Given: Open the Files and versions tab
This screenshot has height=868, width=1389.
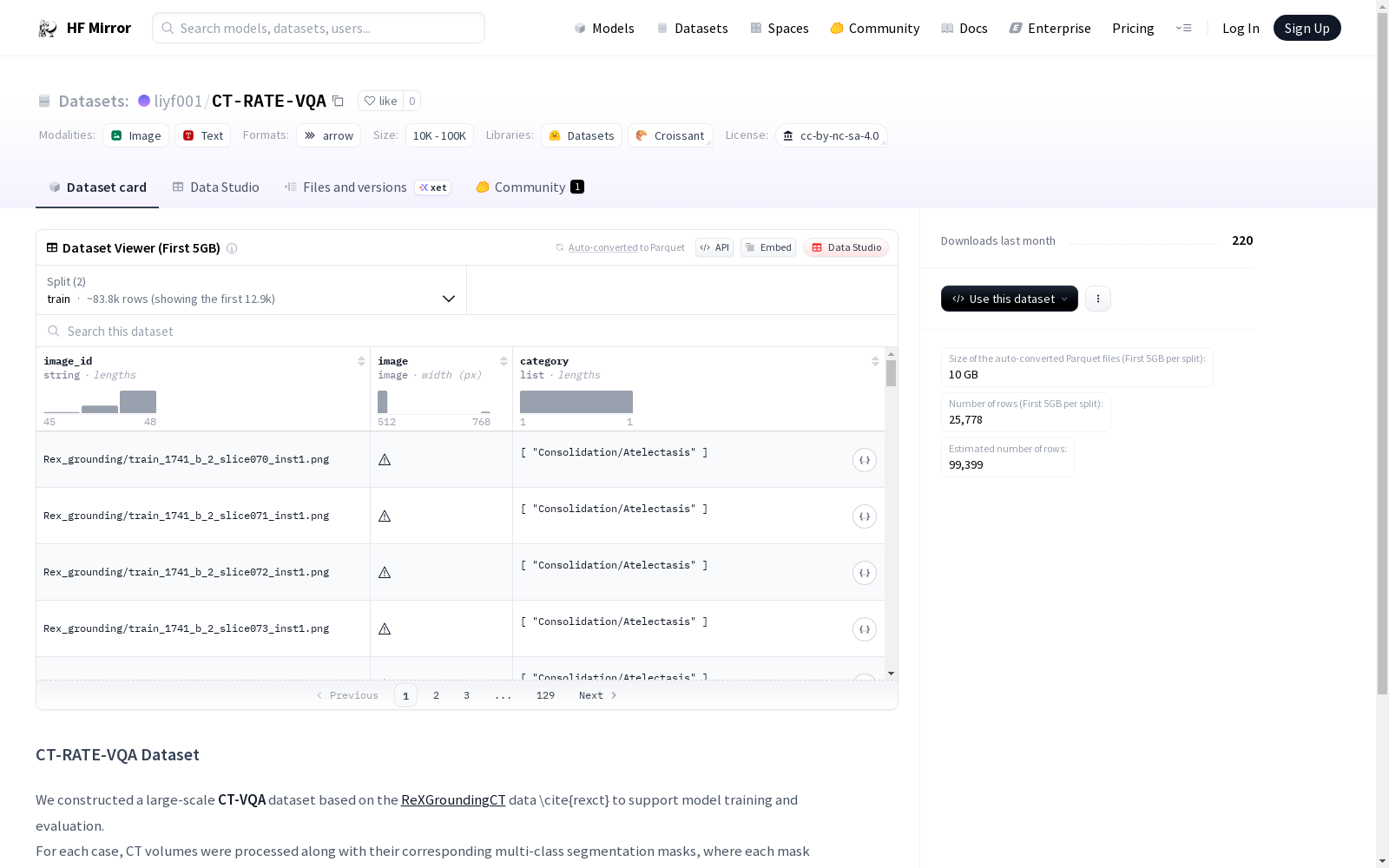Looking at the screenshot, I should tap(354, 187).
